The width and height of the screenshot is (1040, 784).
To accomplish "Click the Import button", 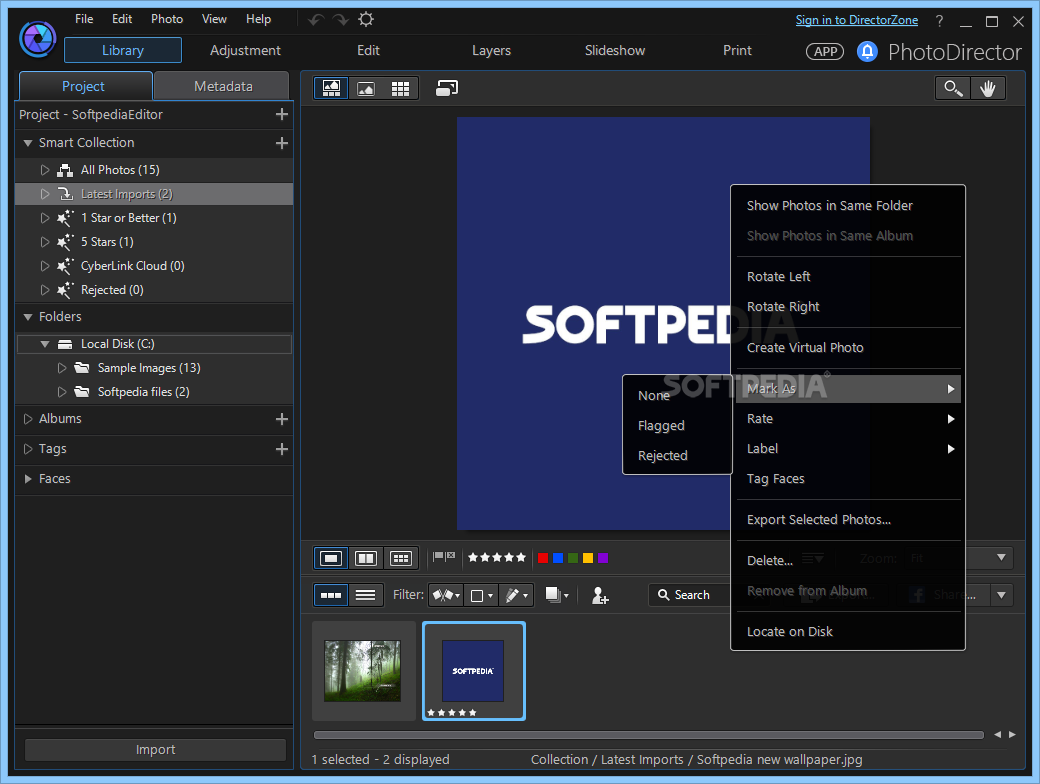I will (155, 750).
